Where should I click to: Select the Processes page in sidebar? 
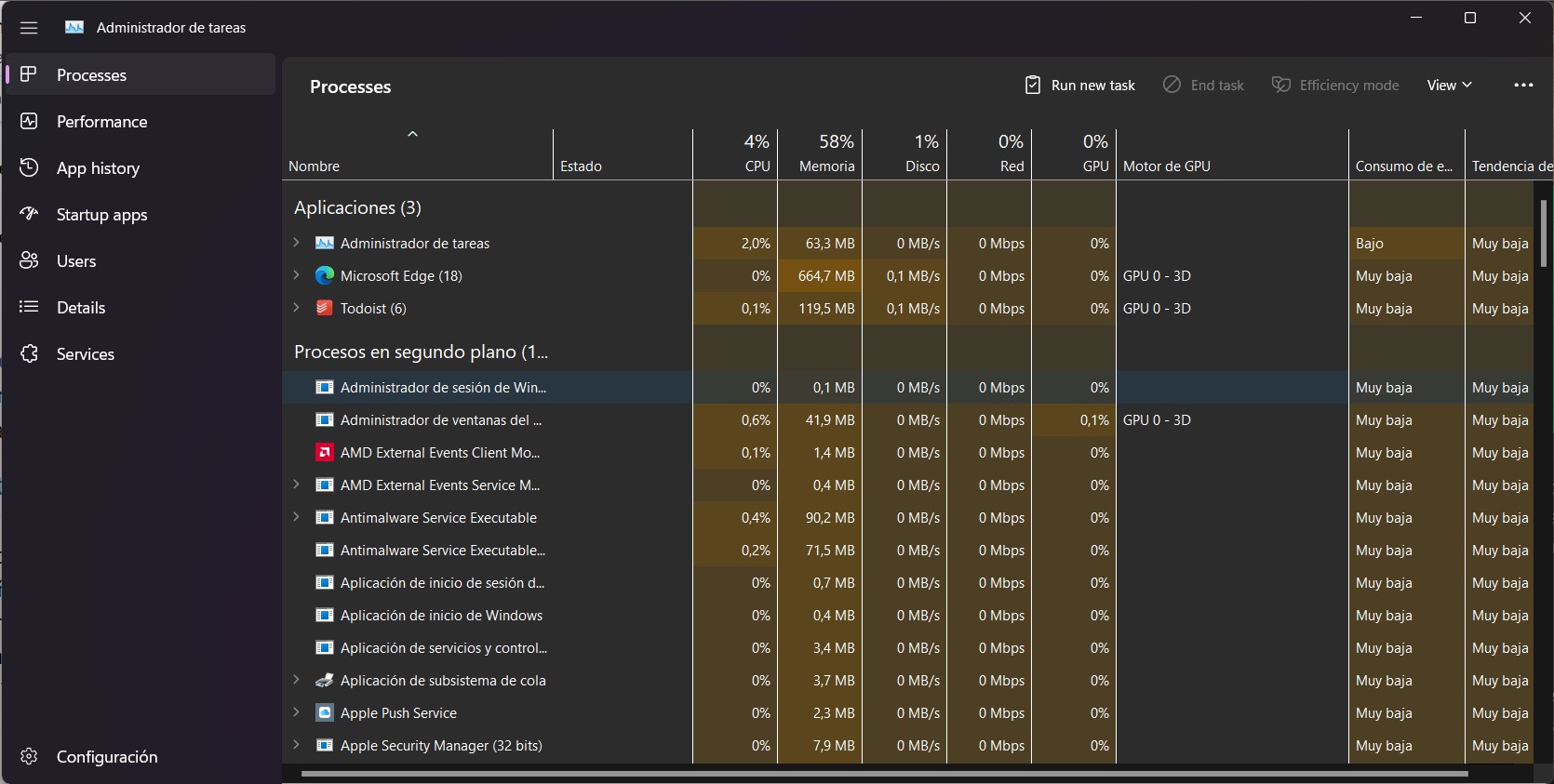pos(91,75)
